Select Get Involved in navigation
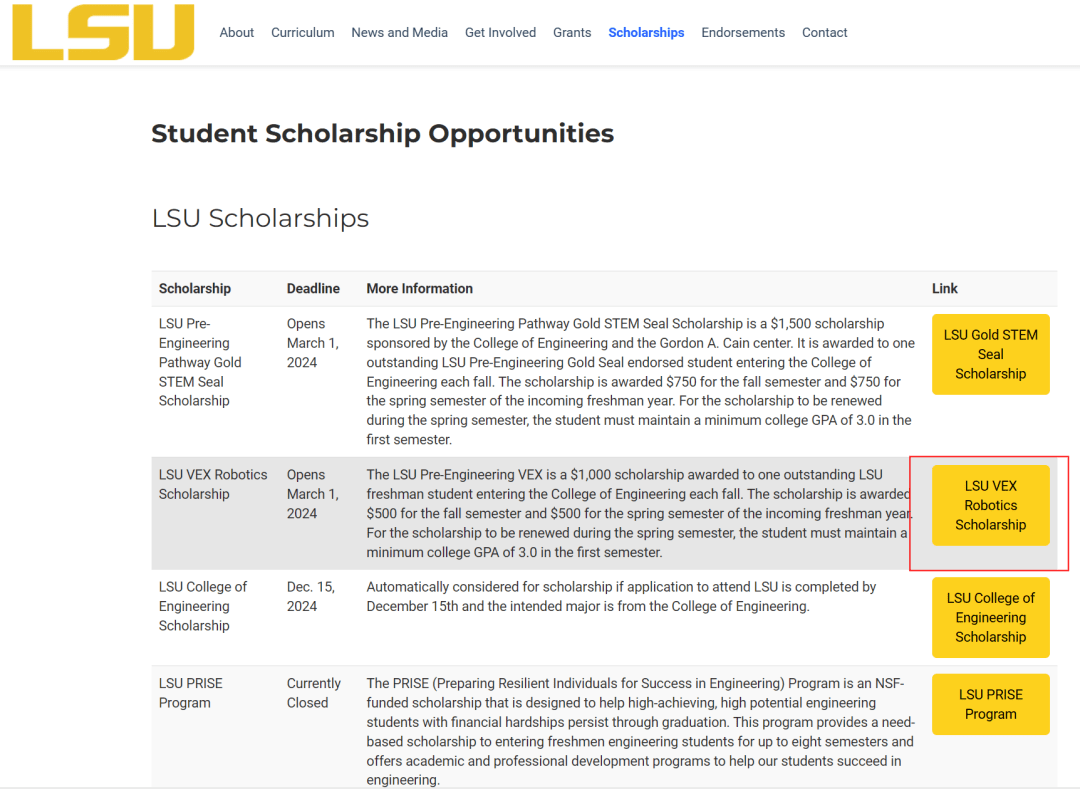This screenshot has height=789, width=1080. coord(500,33)
